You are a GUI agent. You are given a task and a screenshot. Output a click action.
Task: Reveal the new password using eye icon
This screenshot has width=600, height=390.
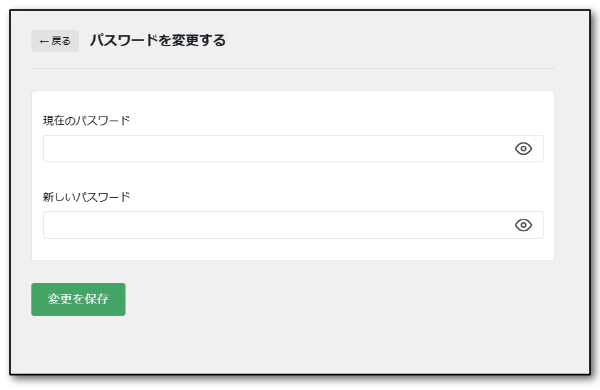(523, 225)
